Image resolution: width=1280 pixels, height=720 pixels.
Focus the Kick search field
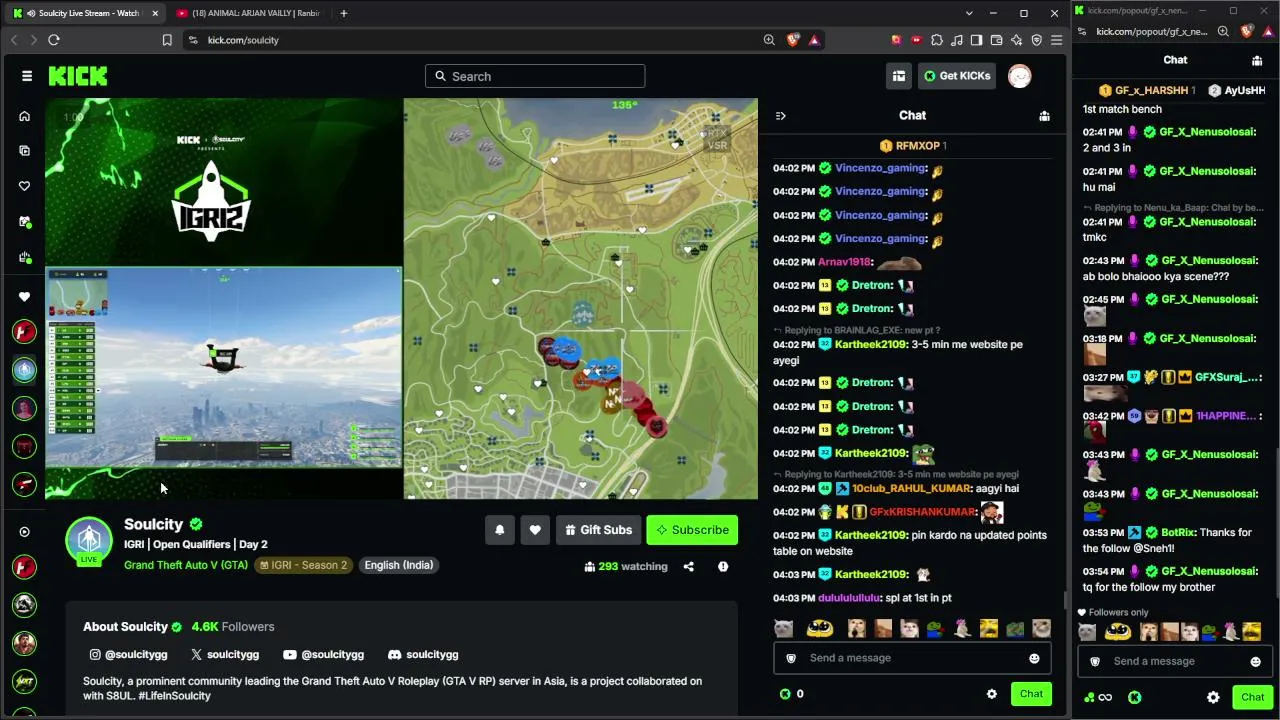tap(535, 76)
